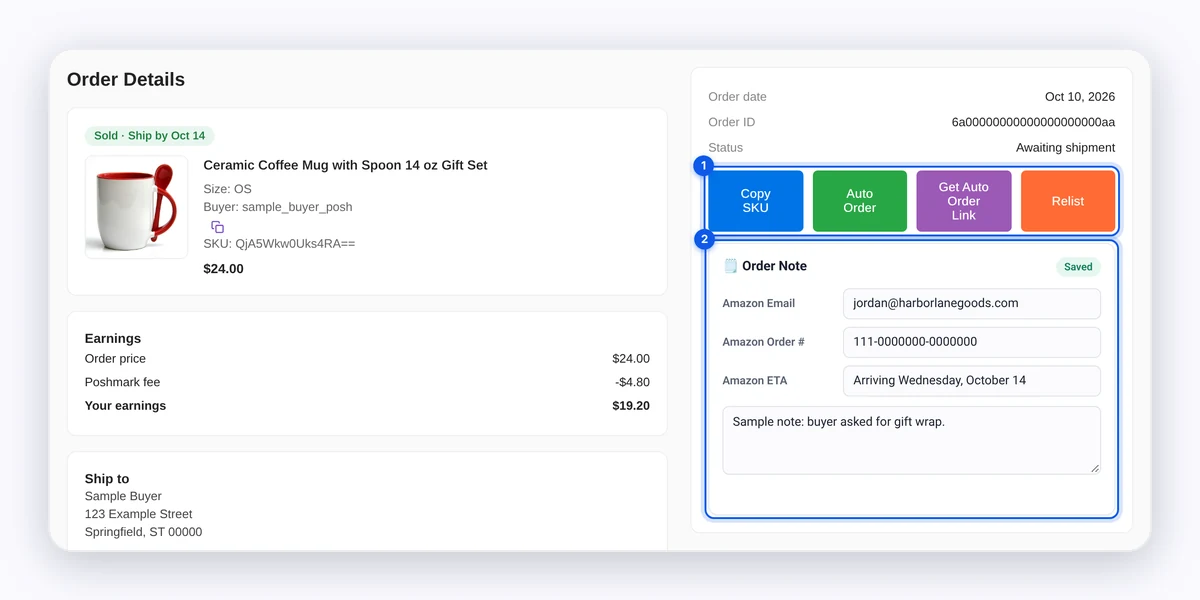Click the Size: OS text

point(227,189)
